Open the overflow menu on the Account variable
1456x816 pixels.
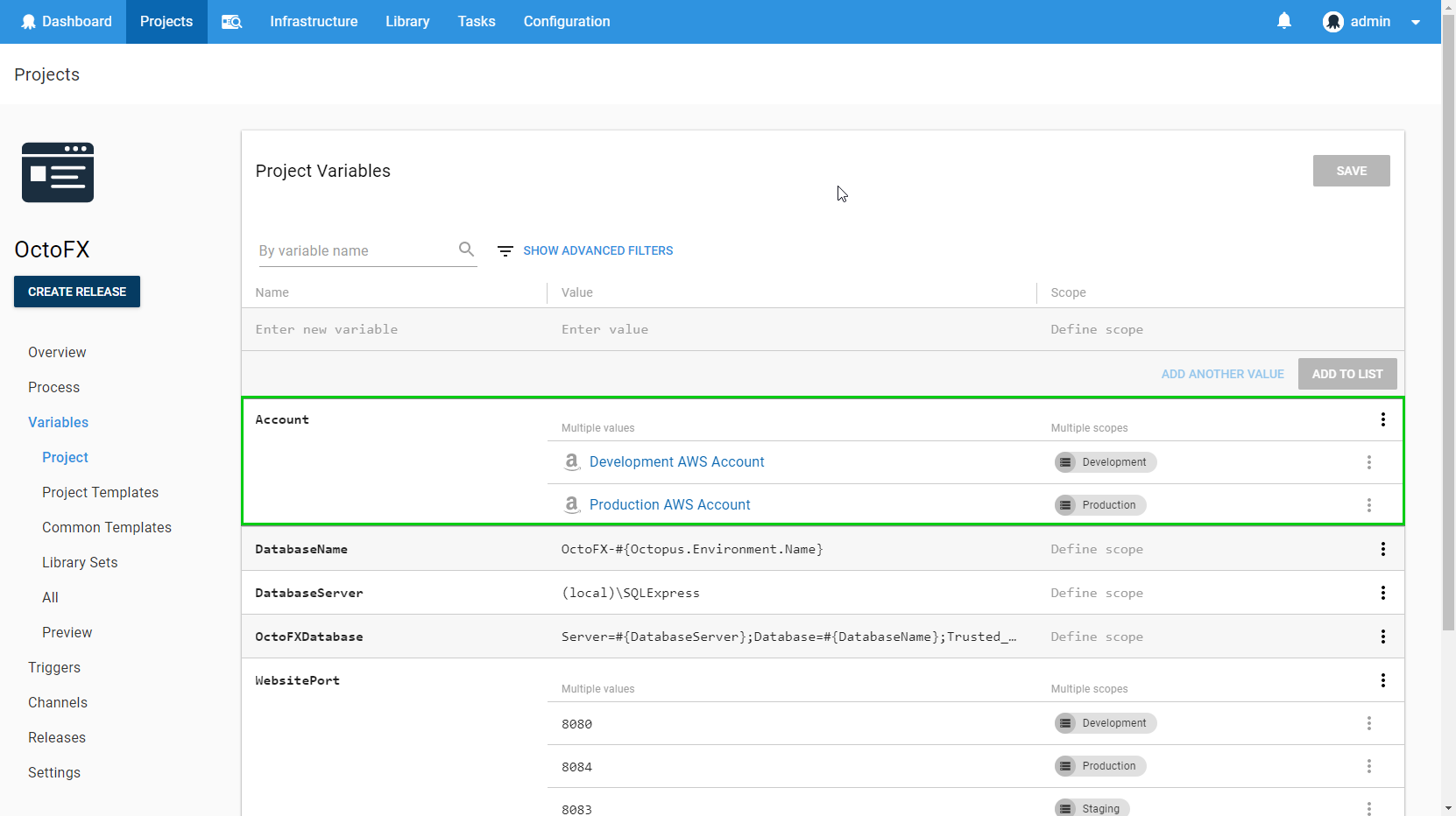(1383, 419)
